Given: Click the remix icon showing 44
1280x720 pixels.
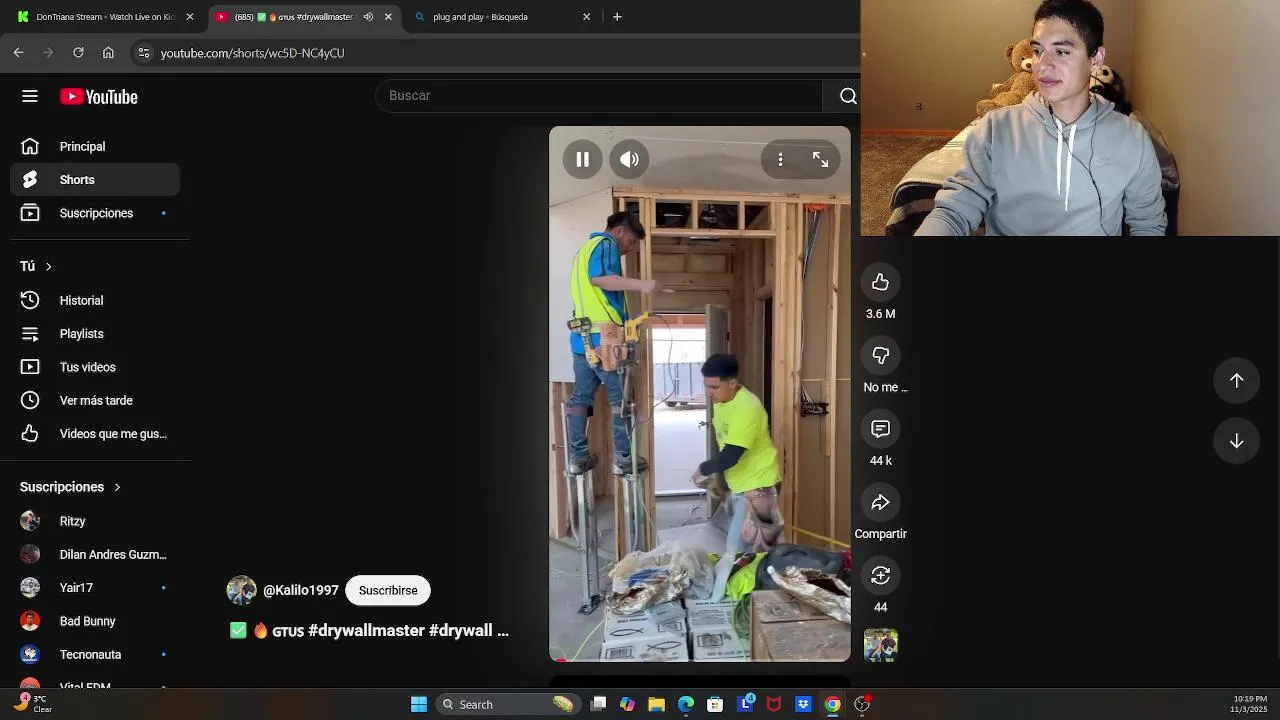Looking at the screenshot, I should (x=880, y=576).
